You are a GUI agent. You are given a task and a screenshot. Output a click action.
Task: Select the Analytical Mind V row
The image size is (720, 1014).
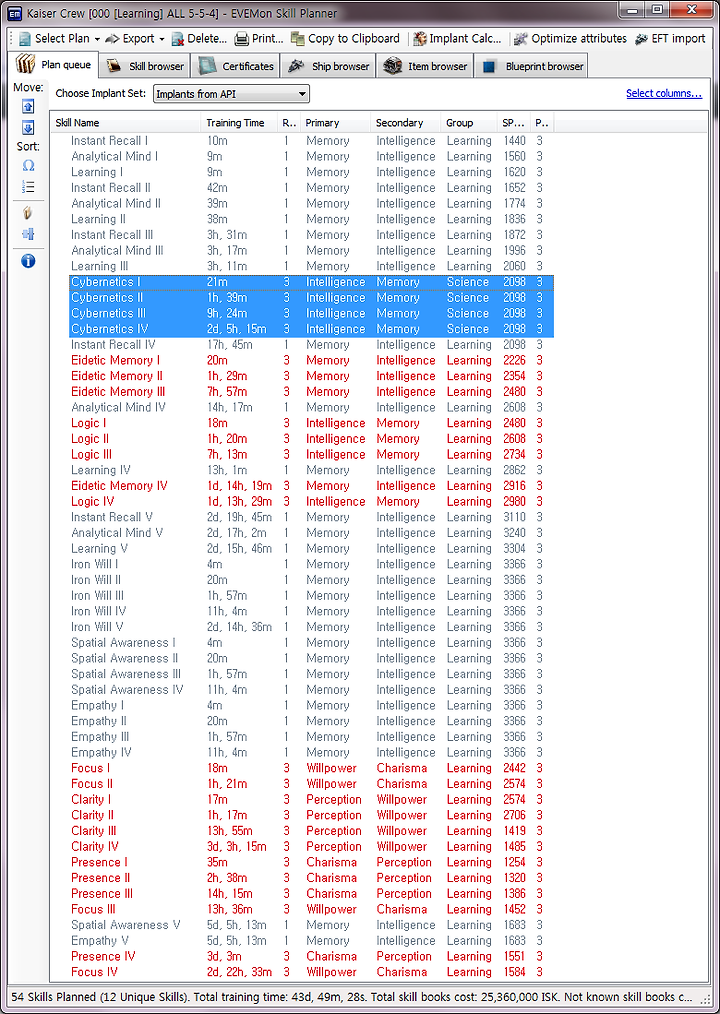point(311,533)
